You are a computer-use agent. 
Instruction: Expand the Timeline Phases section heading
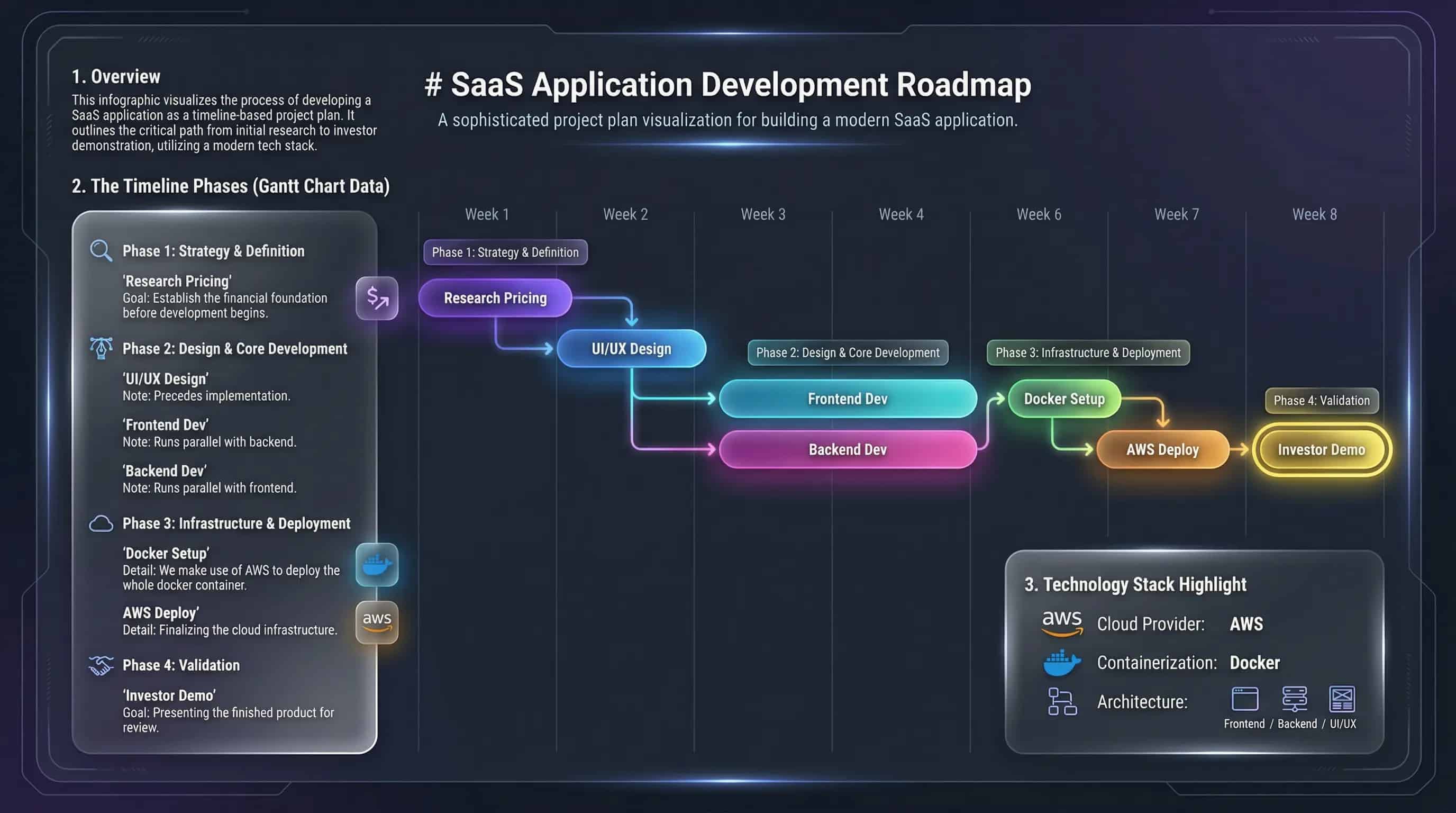coord(231,185)
